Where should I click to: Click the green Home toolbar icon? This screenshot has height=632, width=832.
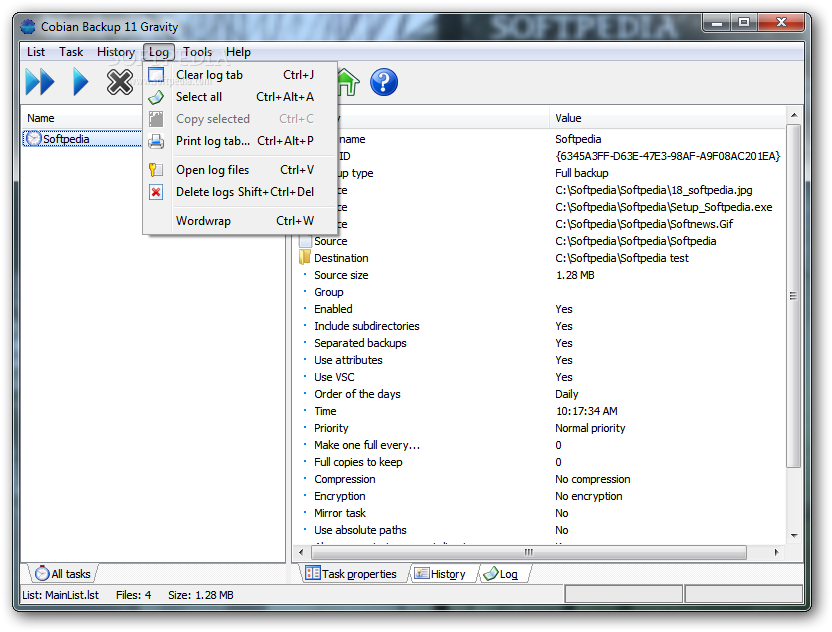pos(348,82)
